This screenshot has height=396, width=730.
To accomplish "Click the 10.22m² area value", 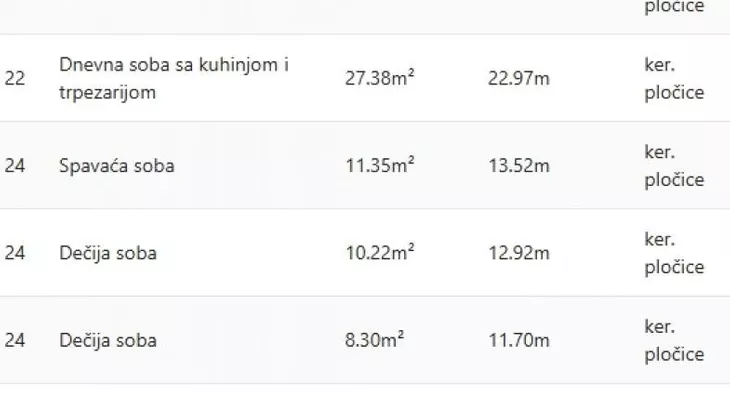I will [x=379, y=253].
